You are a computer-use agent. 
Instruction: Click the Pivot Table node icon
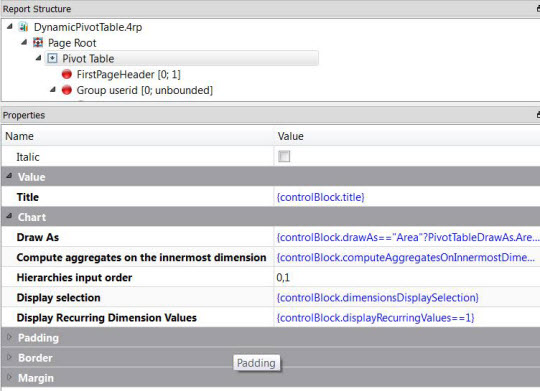click(x=52, y=58)
